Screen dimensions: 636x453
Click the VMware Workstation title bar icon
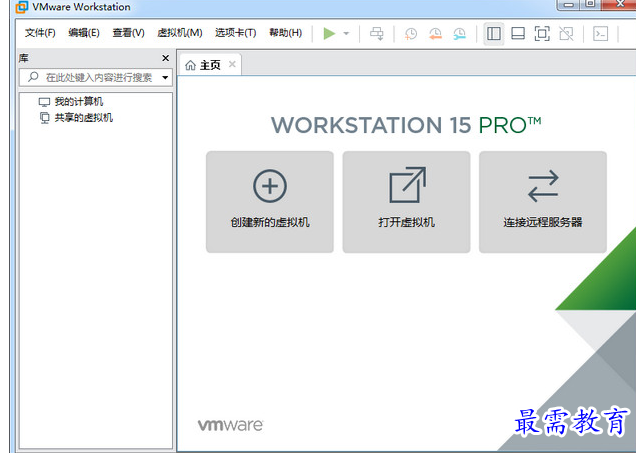21,6
